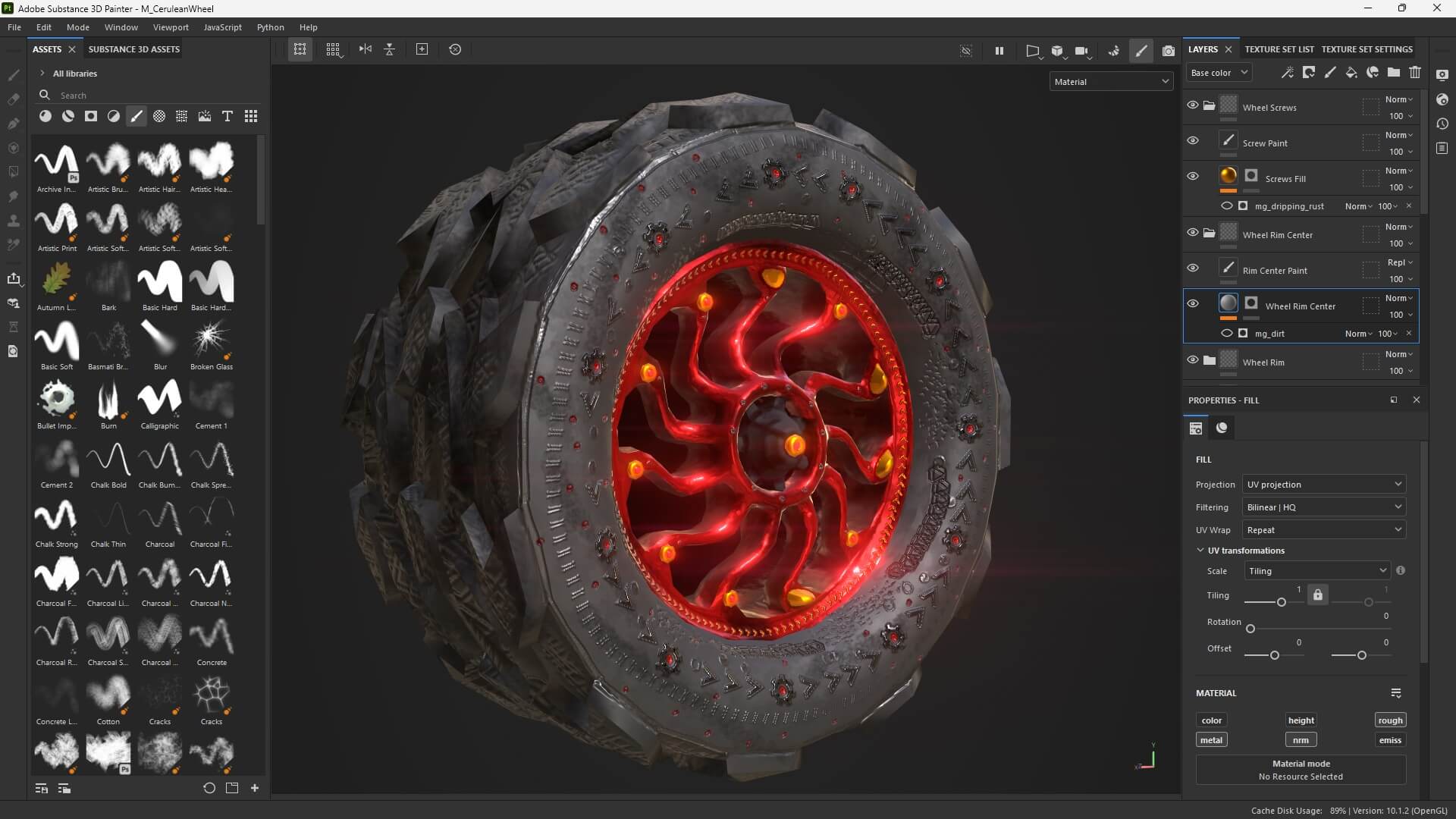Click the camera screenshot icon in viewport toolbar
The width and height of the screenshot is (1456, 819).
(1169, 51)
